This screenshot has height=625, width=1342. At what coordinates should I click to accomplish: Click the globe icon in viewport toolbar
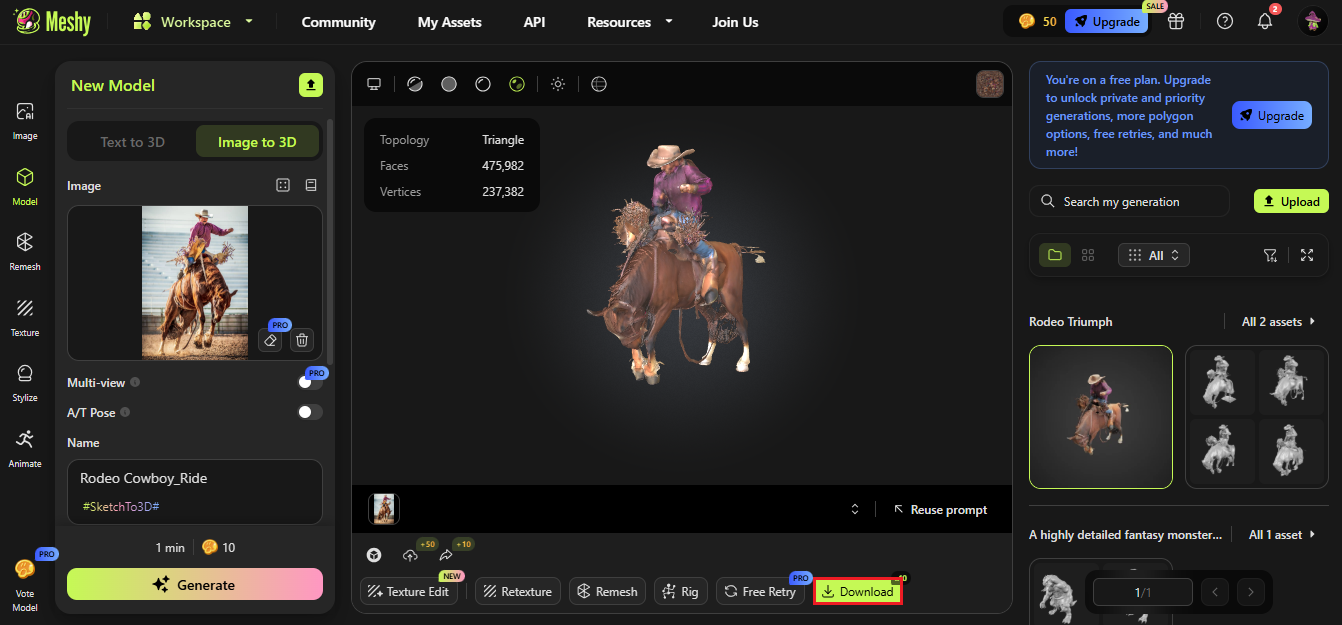click(598, 84)
